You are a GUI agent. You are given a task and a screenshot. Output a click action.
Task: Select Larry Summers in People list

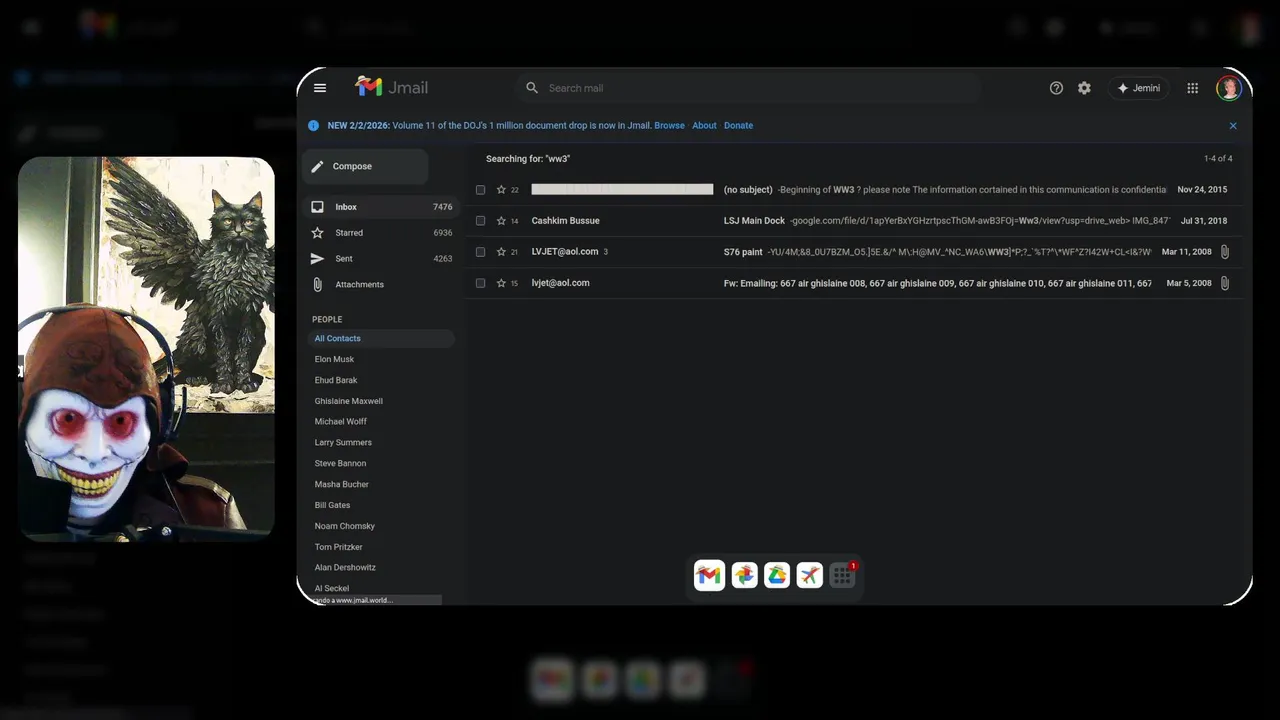(343, 443)
